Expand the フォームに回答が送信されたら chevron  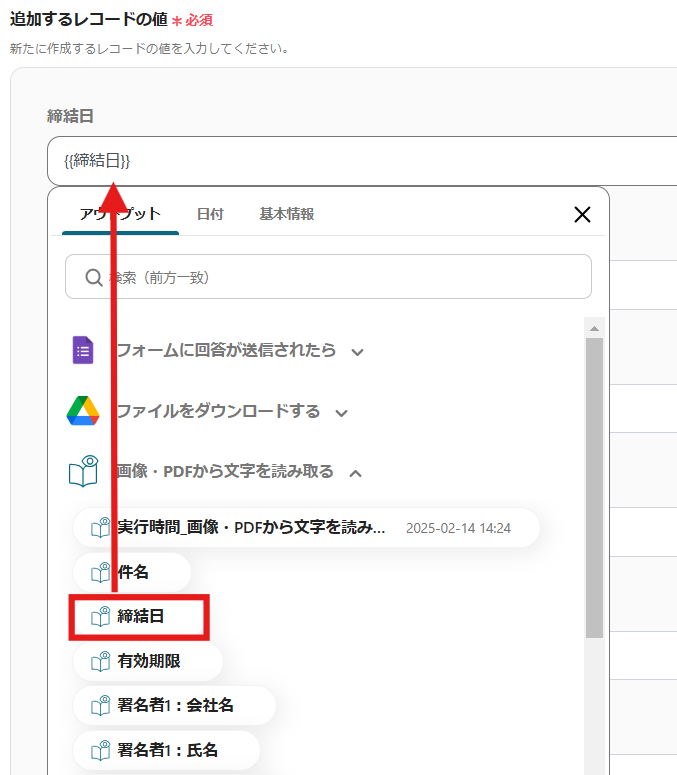[x=357, y=352]
